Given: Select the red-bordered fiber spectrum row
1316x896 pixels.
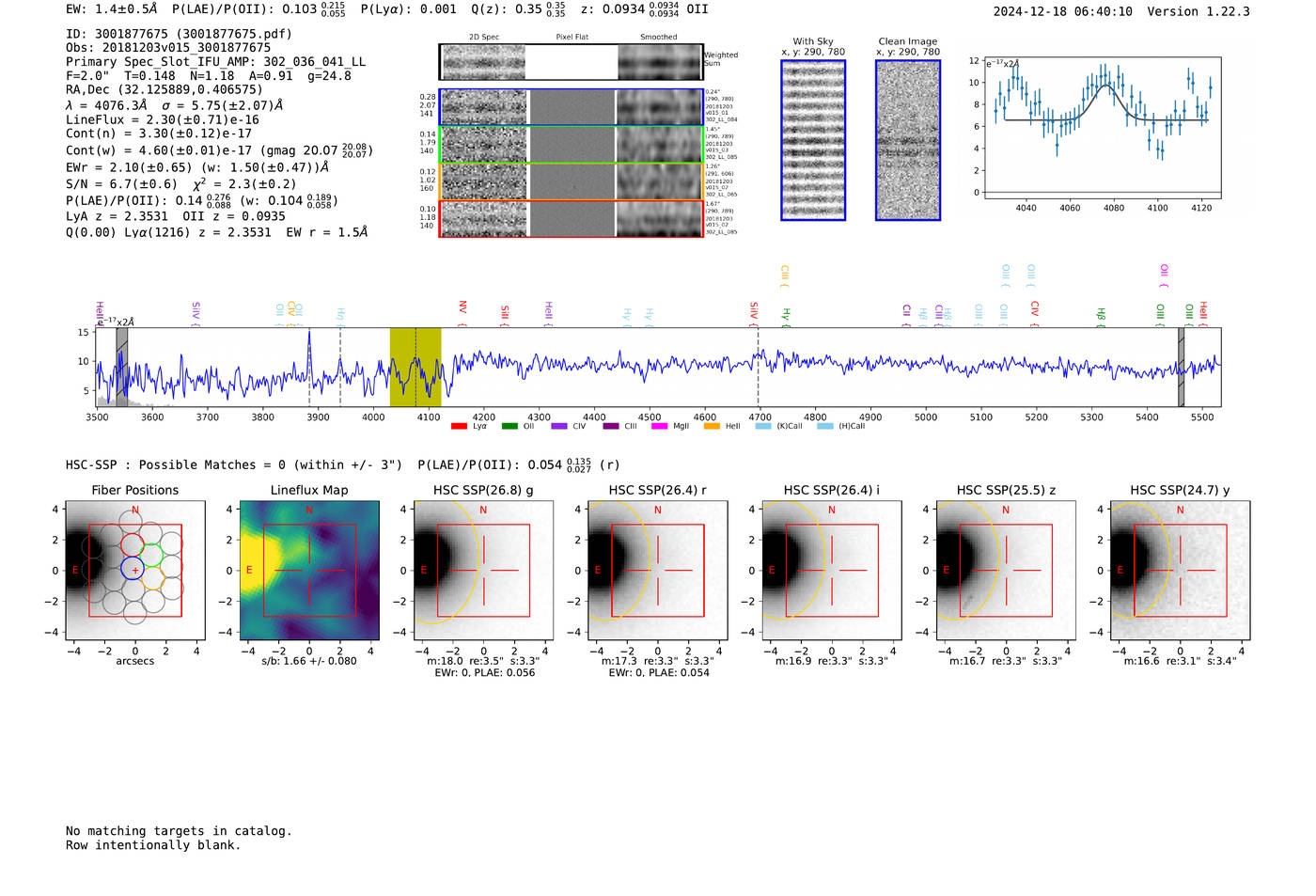Looking at the screenshot, I should (572, 219).
